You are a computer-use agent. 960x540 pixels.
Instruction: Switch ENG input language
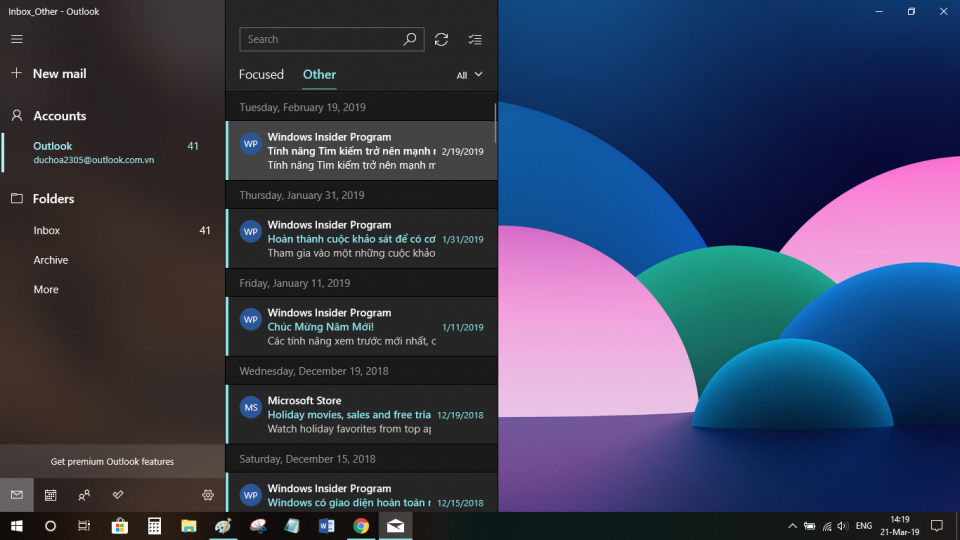point(864,526)
